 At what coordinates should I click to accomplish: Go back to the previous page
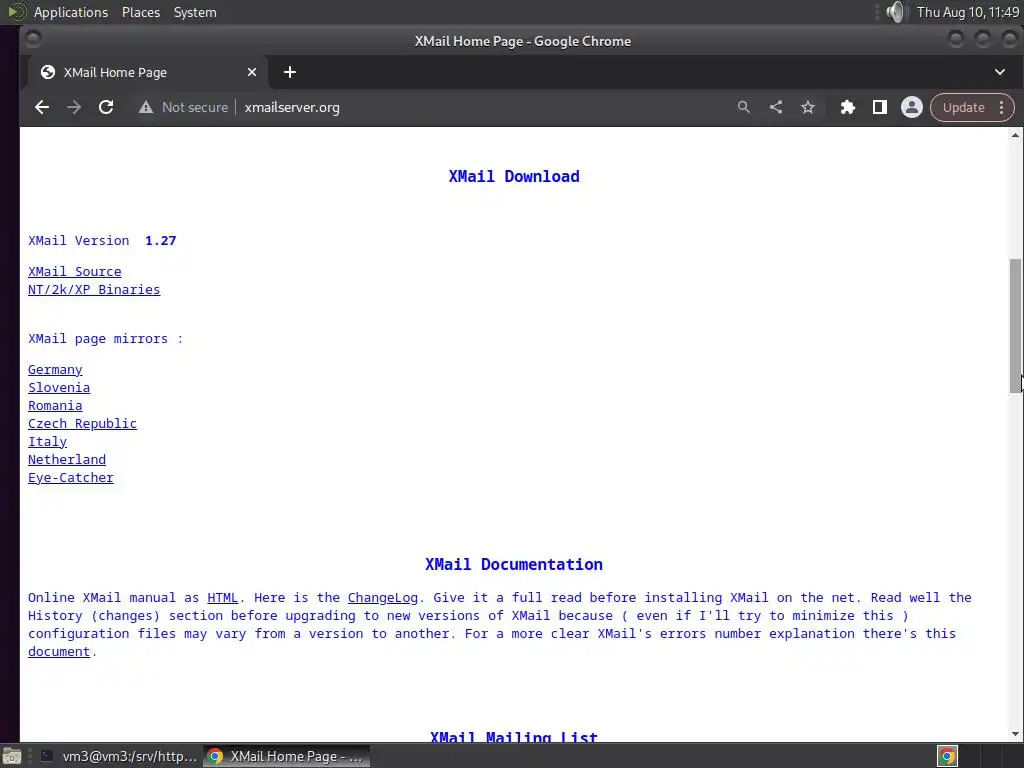point(42,107)
